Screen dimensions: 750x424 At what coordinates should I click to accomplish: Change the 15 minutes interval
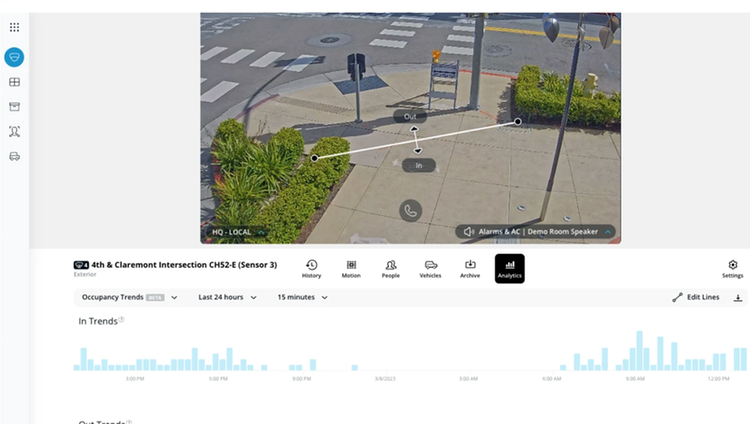302,297
